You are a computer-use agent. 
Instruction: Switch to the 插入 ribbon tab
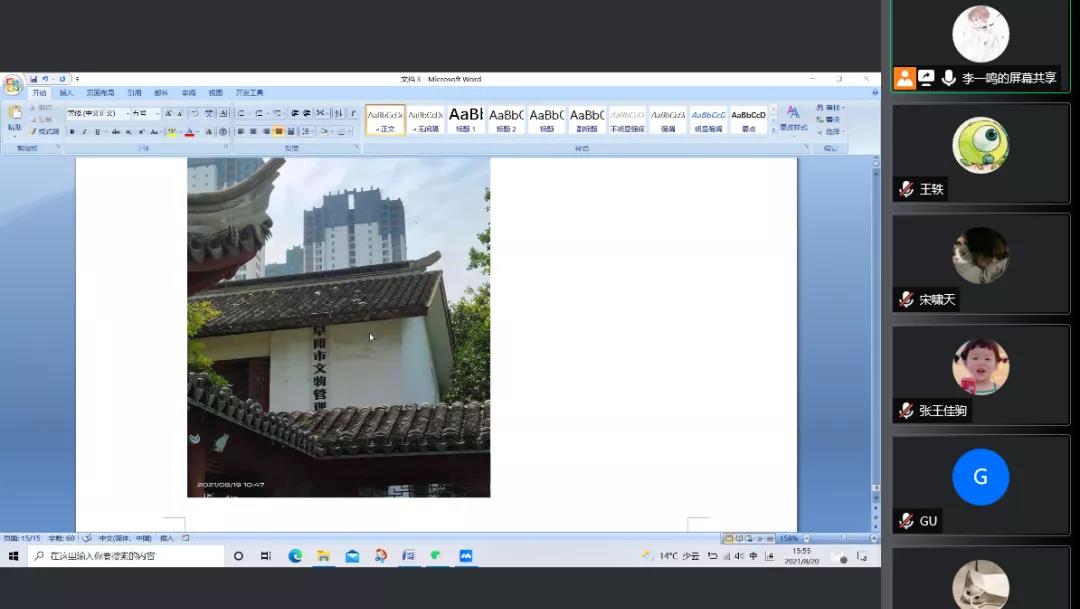coord(66,93)
